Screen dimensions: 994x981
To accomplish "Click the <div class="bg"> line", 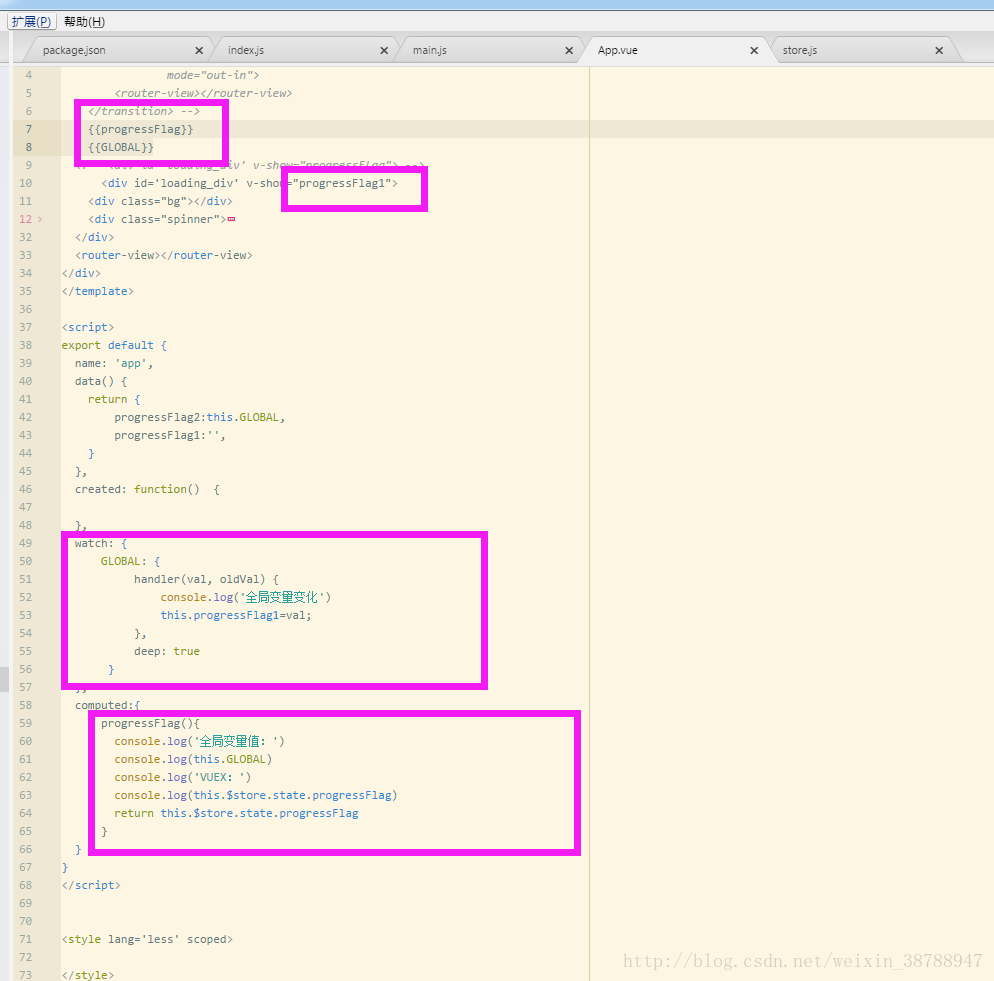I will click(x=160, y=201).
